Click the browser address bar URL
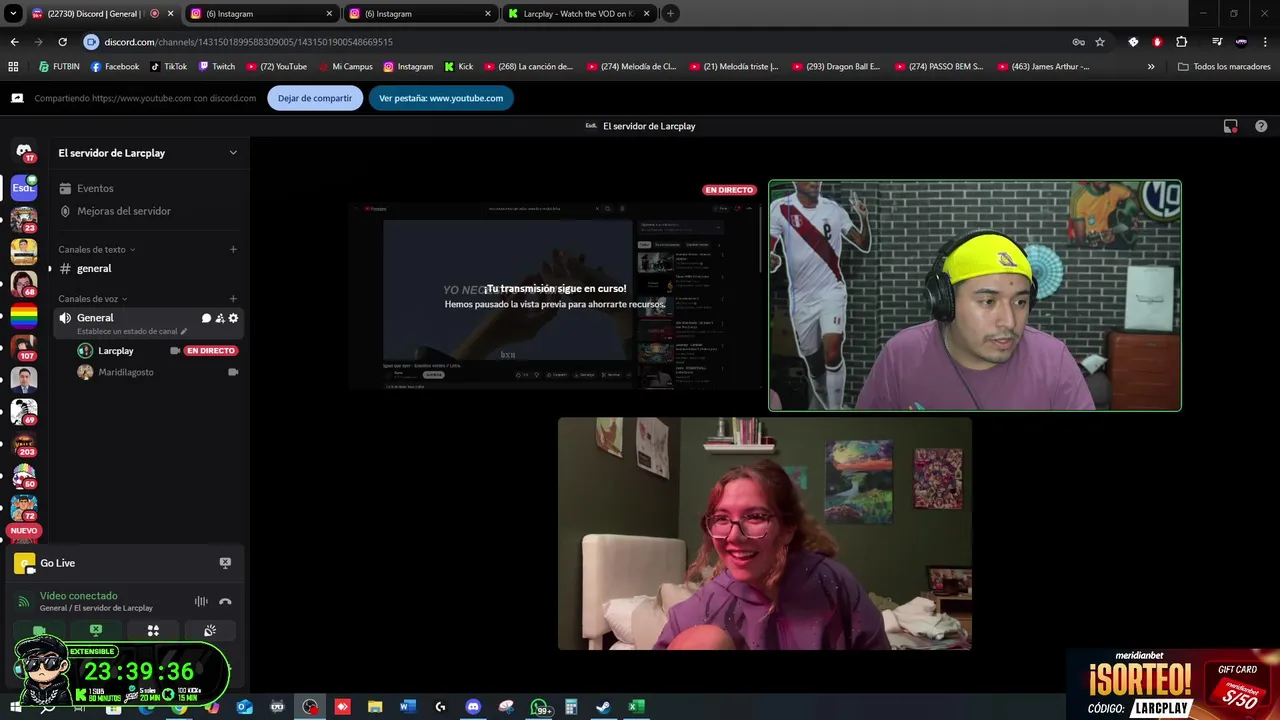The height and width of the screenshot is (720, 1280). [248, 42]
